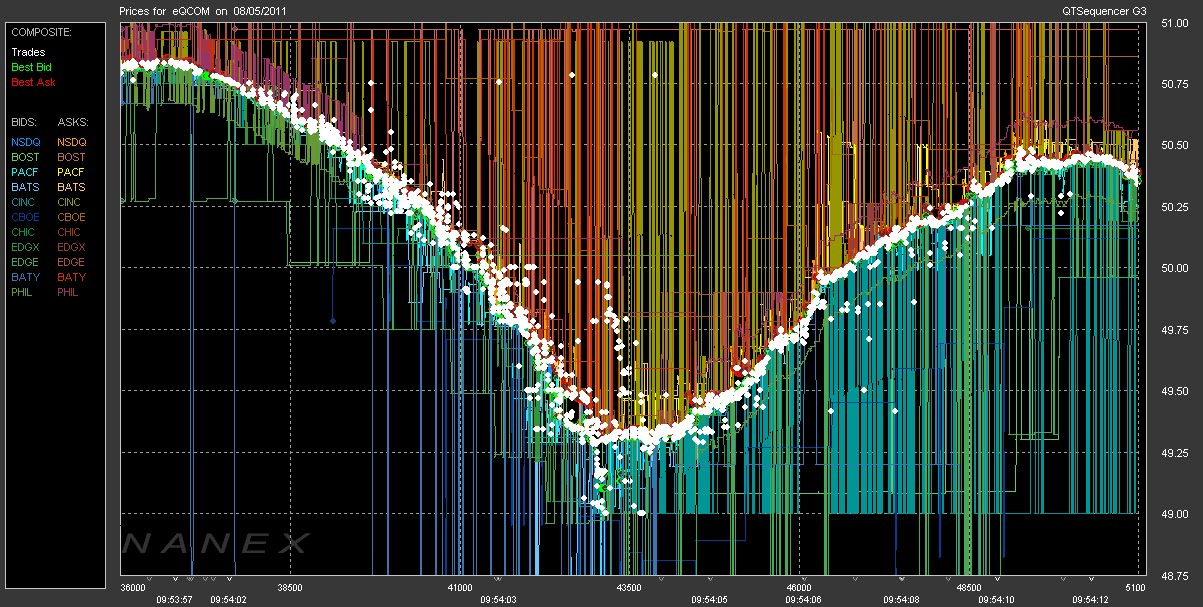Toggle the Best Bid composite series
The image size is (1203, 607).
tap(30, 67)
